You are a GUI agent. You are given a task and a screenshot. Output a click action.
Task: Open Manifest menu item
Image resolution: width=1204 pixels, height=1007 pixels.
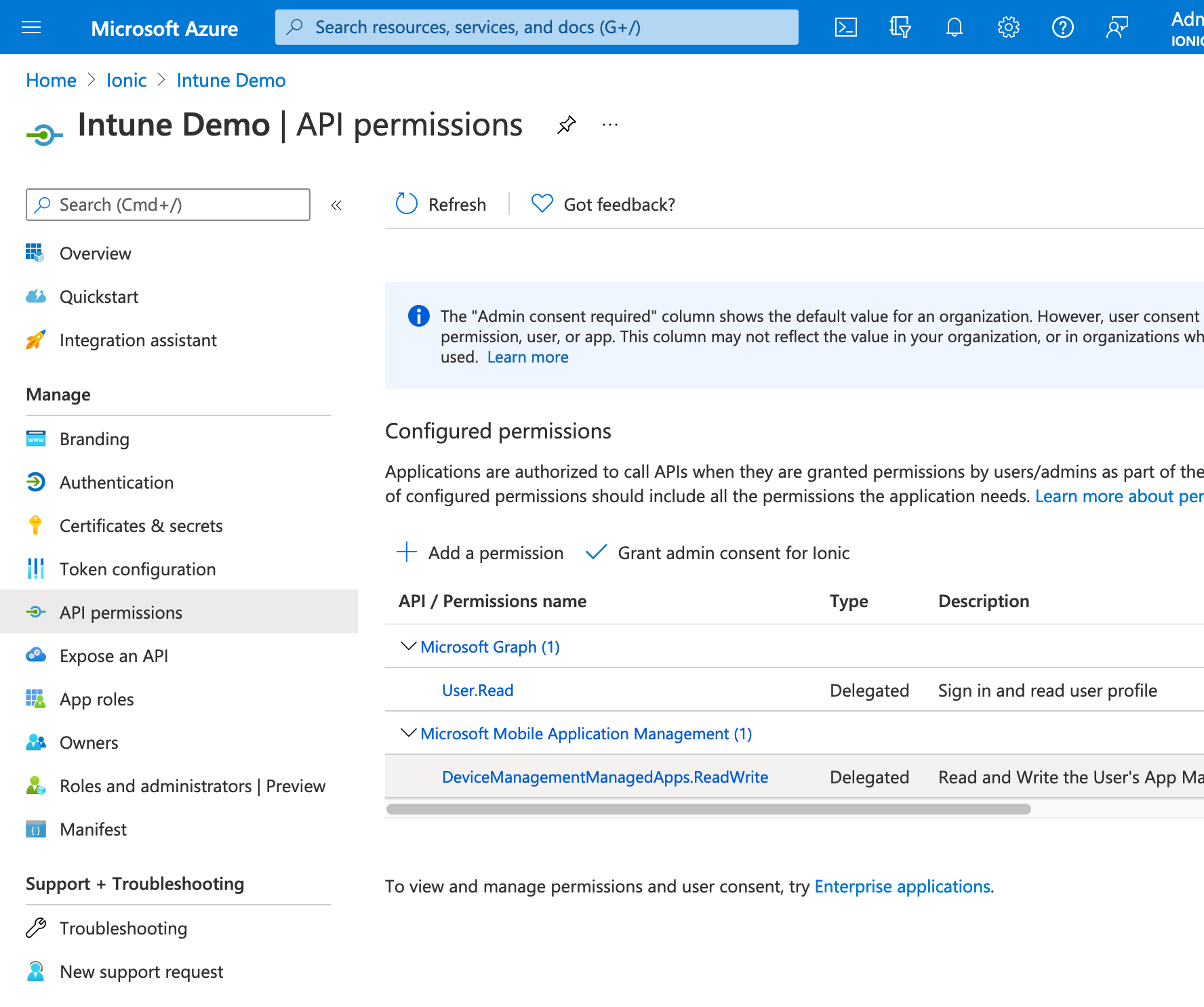tap(93, 829)
